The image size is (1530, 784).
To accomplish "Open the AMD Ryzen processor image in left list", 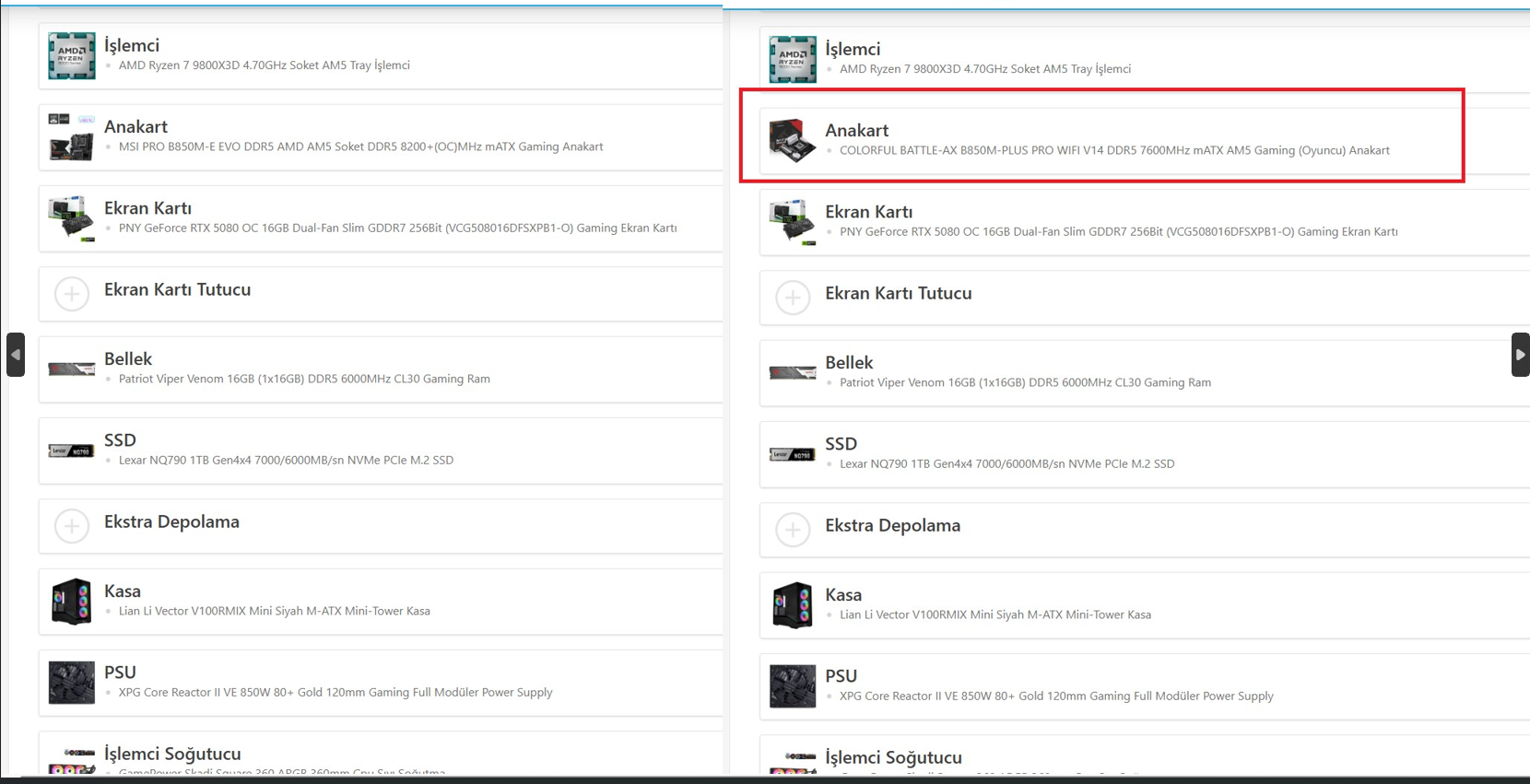I will pyautogui.click(x=72, y=56).
